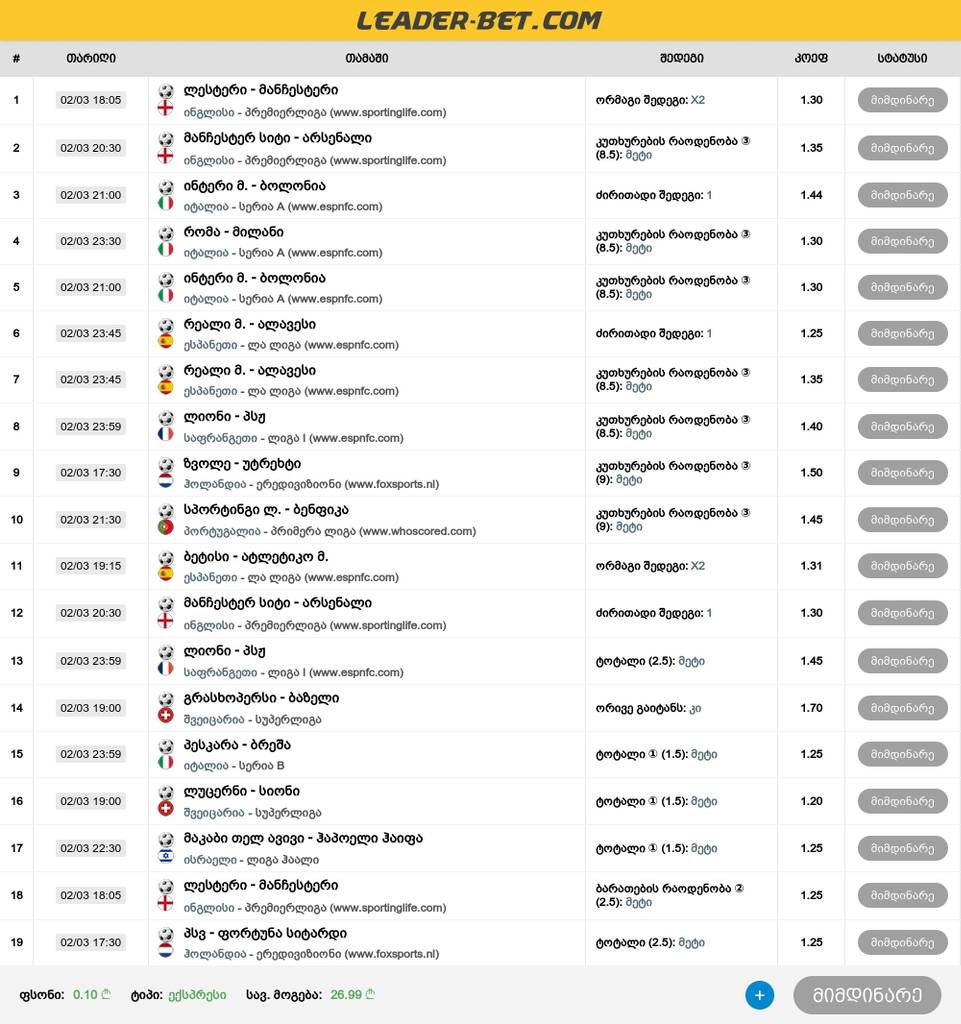Open იტალია - სერია B league link

click(x=234, y=765)
